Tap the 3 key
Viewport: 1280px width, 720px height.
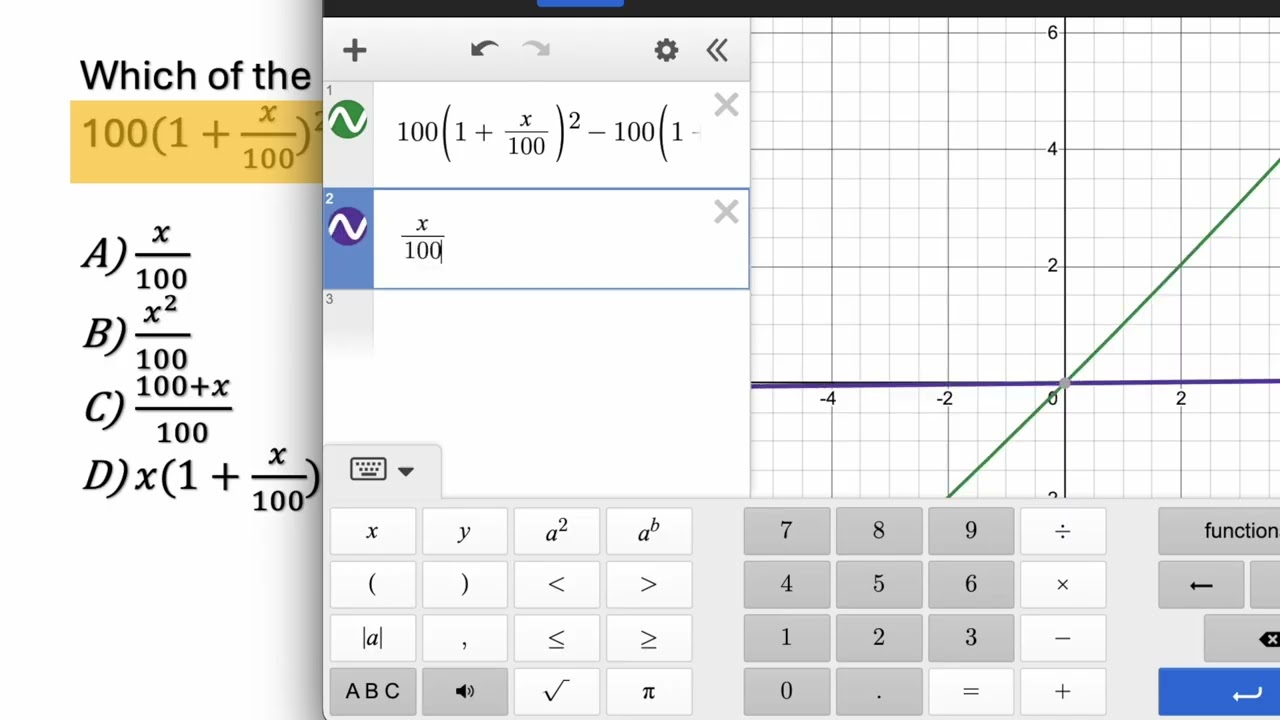(x=970, y=639)
